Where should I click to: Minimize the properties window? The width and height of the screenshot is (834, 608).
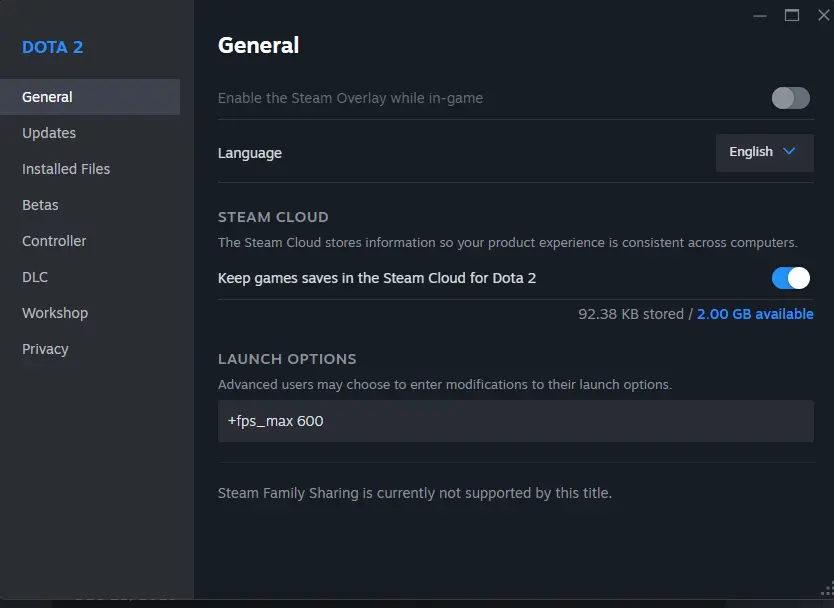(760, 15)
